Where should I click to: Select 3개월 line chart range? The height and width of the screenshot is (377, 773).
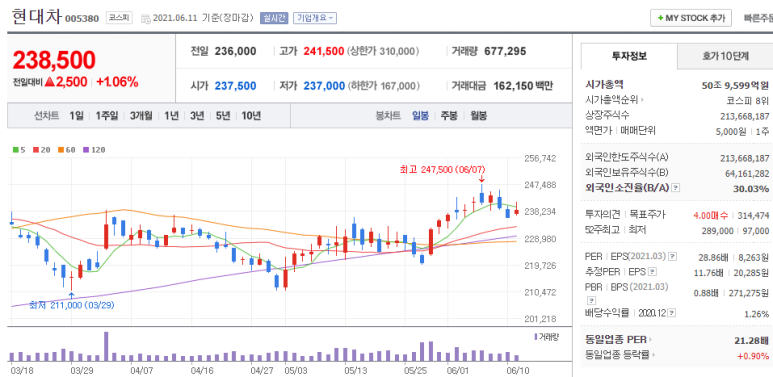tap(141, 116)
